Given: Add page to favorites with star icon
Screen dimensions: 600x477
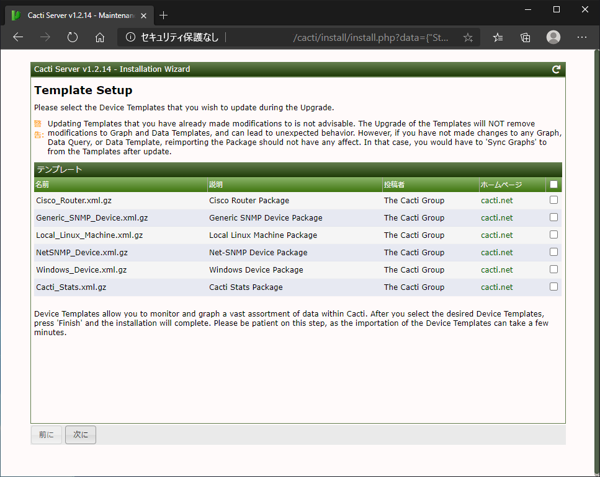Looking at the screenshot, I should (468, 37).
